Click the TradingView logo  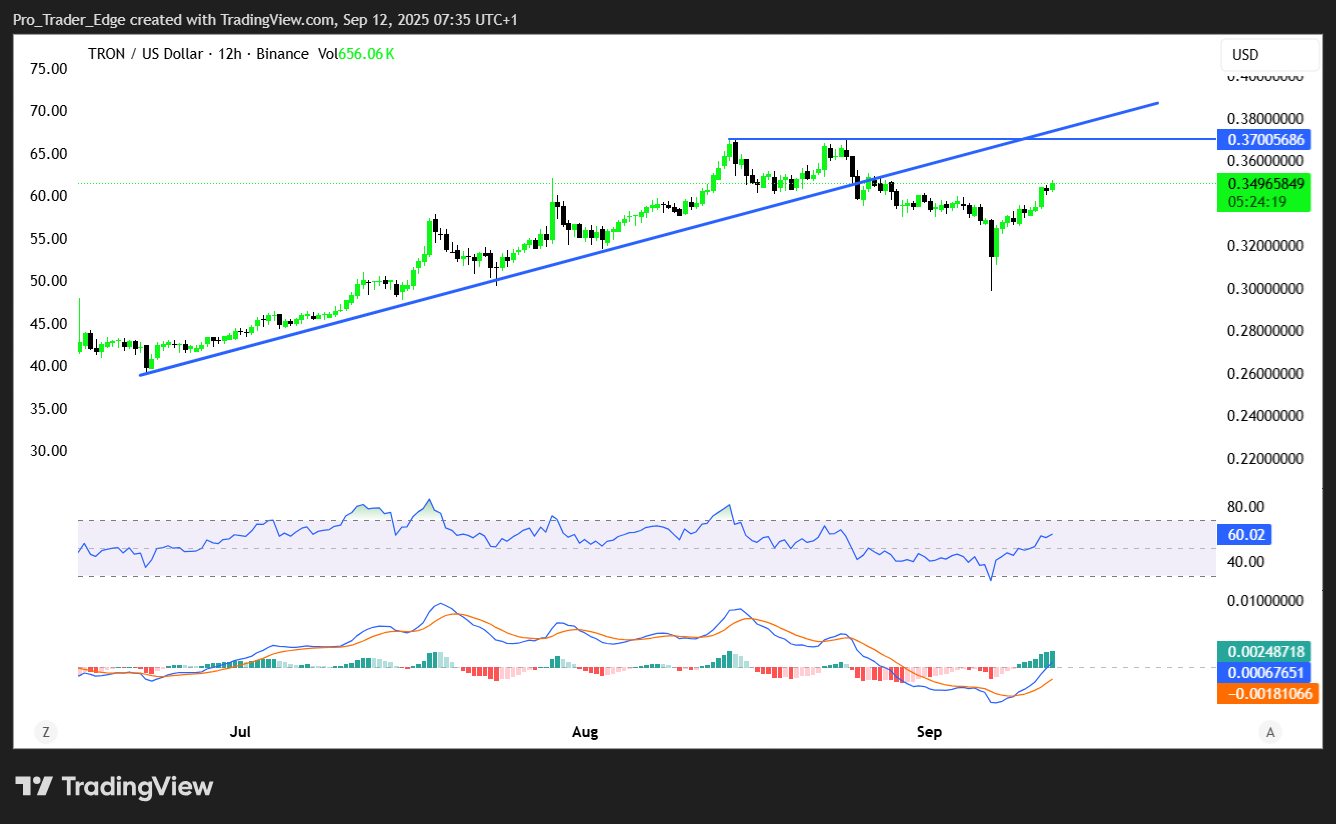click(x=114, y=787)
